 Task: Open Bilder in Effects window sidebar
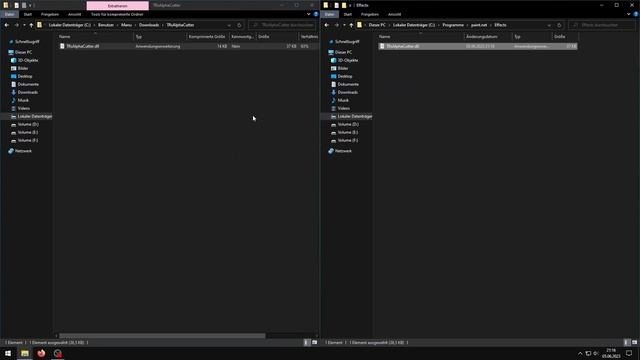click(343, 68)
